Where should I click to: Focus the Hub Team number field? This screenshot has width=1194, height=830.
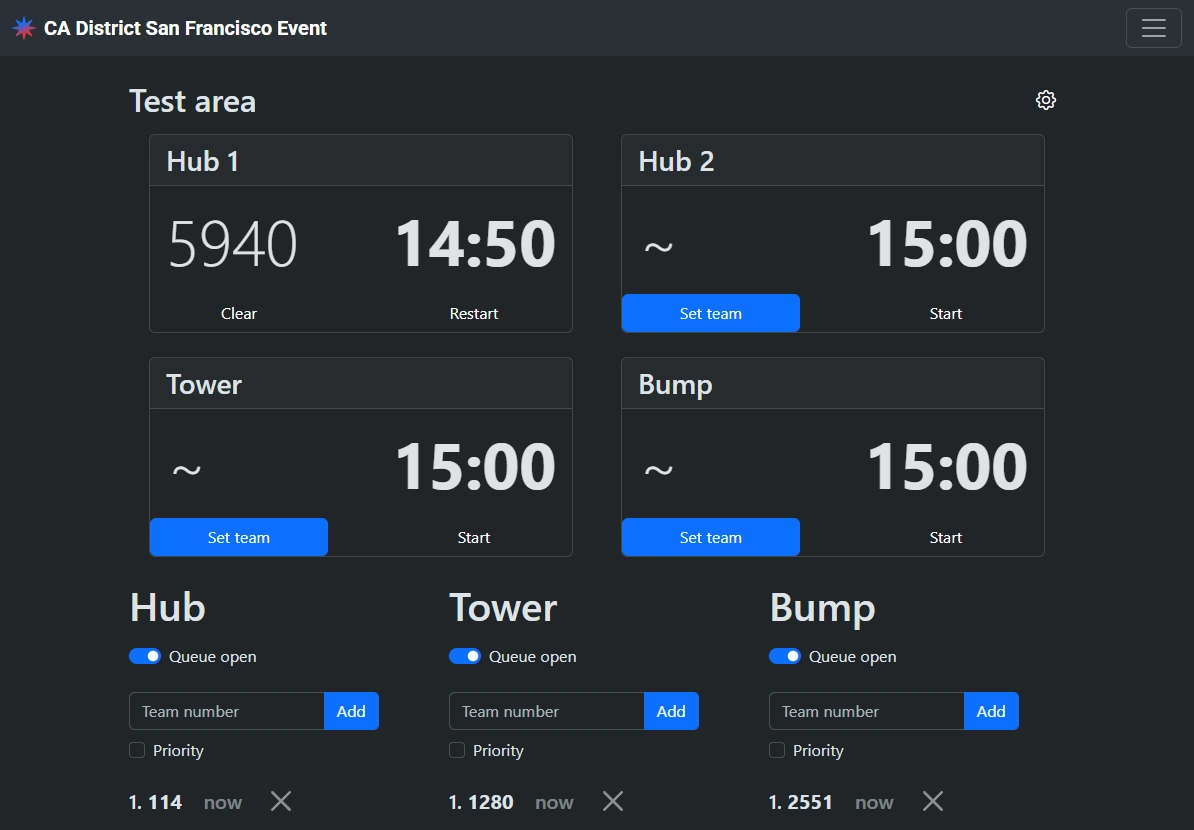point(227,711)
